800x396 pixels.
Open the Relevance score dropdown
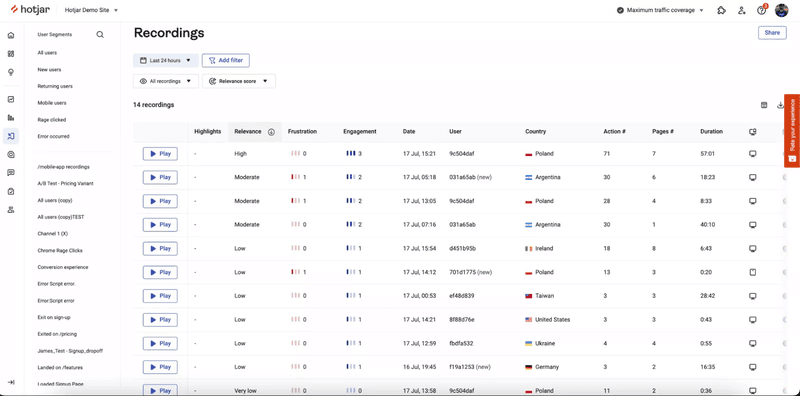click(239, 81)
